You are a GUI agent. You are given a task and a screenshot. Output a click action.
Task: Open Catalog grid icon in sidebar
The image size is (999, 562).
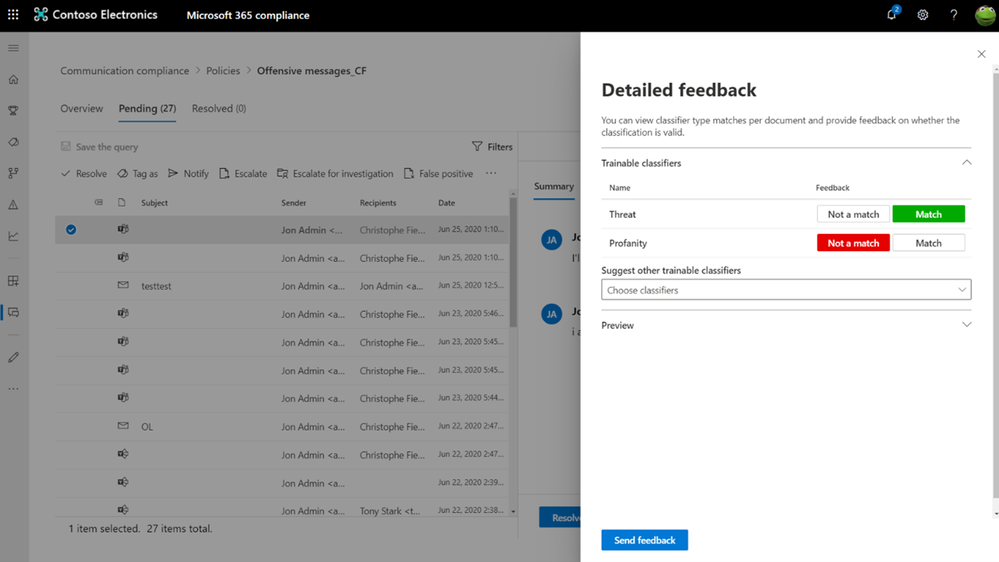click(x=13, y=281)
